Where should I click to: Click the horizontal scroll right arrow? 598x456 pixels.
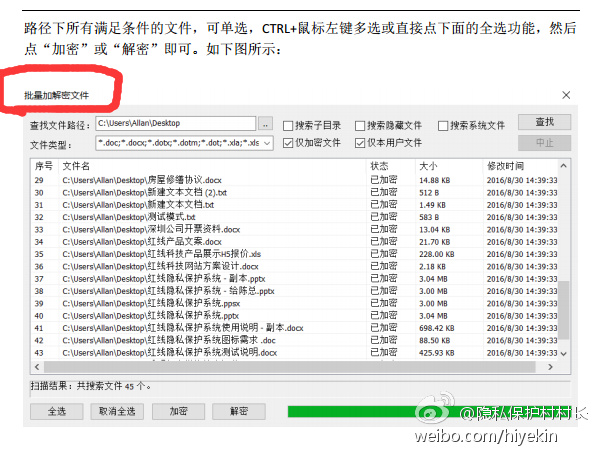(x=550, y=367)
